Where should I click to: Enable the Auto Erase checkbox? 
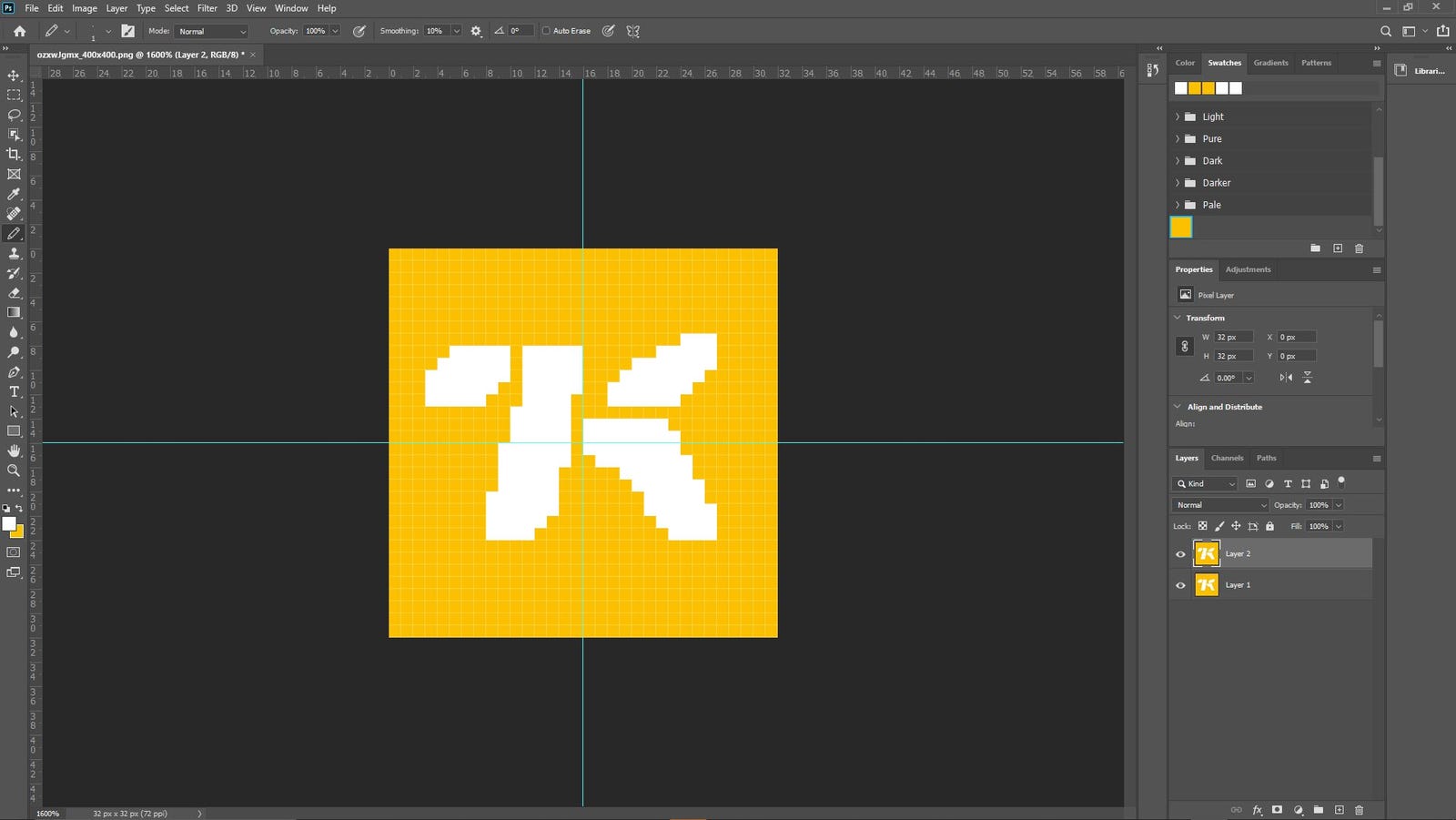coord(546,31)
